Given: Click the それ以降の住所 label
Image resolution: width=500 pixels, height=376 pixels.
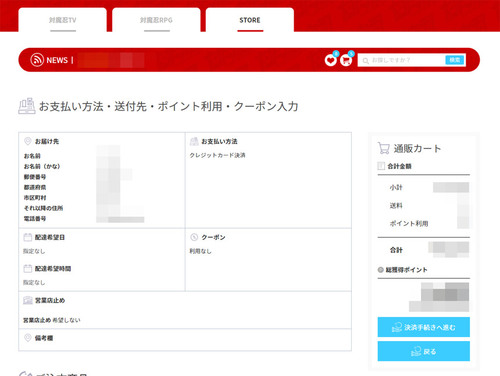Looking at the screenshot, I should click(43, 208).
